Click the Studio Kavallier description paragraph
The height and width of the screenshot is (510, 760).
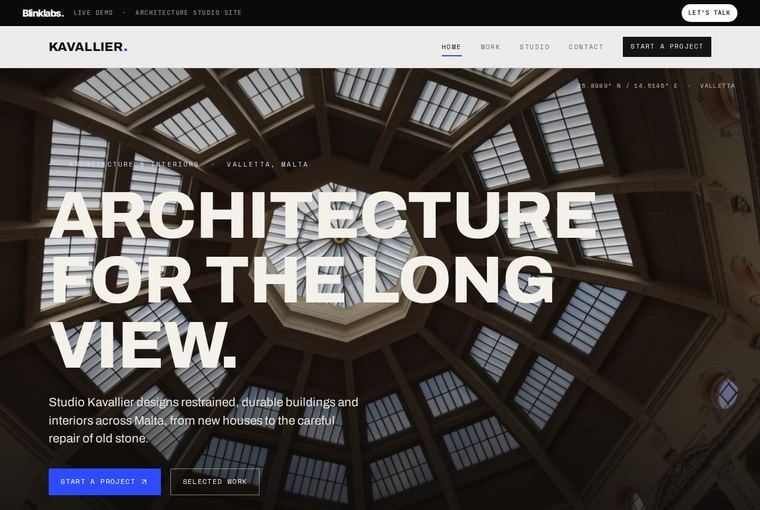tap(204, 420)
